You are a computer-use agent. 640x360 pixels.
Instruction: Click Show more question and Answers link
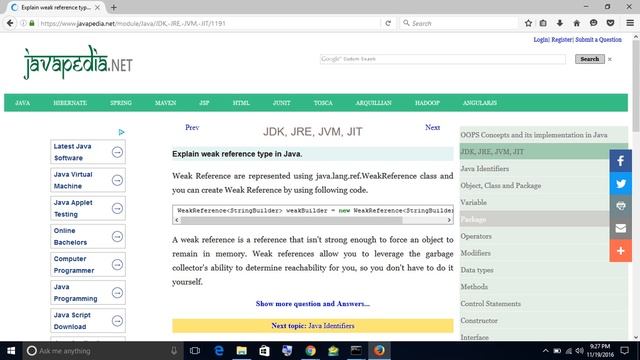(x=313, y=304)
